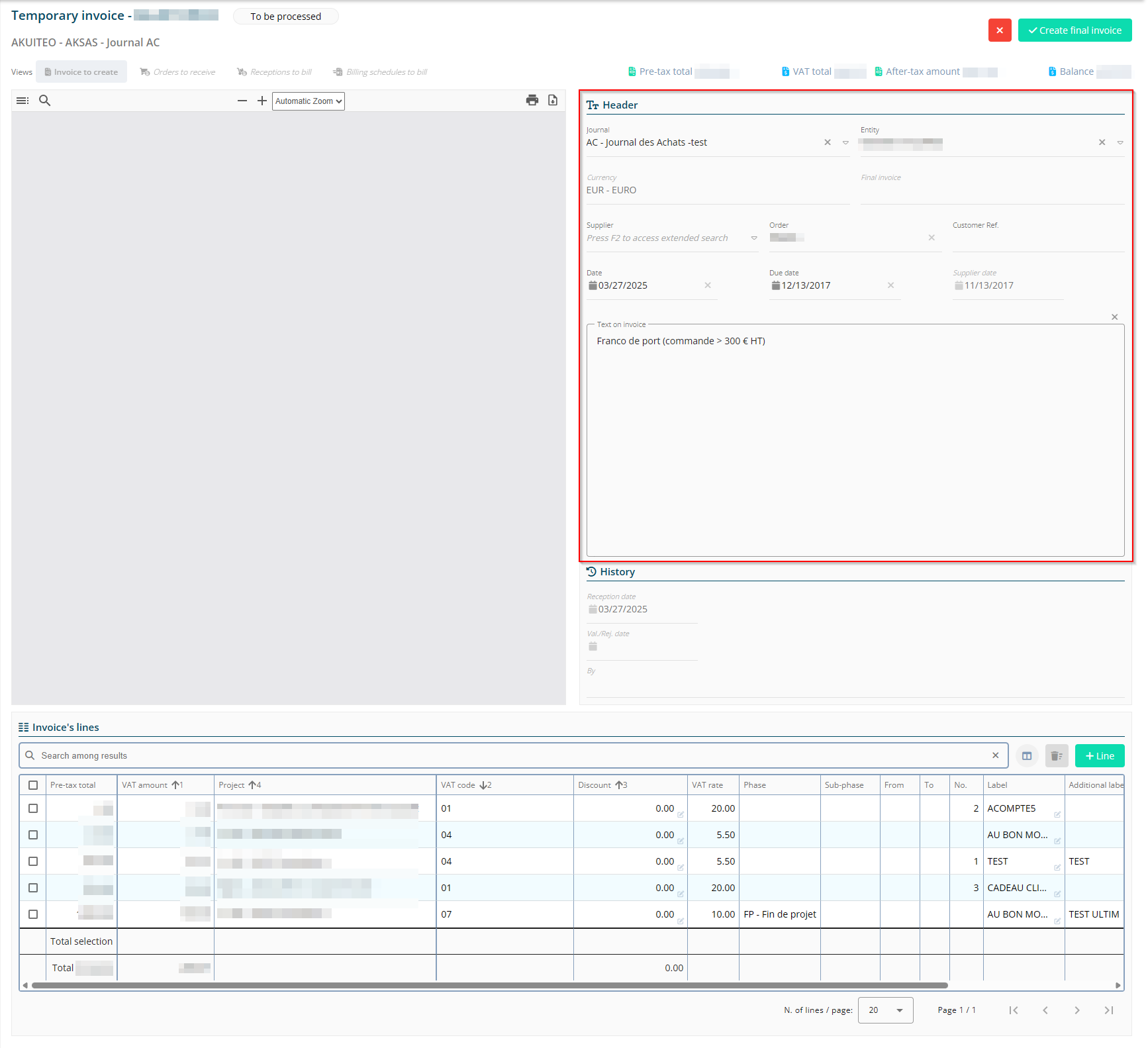This screenshot has height=1048, width=1148.
Task: Select the Receptions to bill view
Action: (274, 72)
